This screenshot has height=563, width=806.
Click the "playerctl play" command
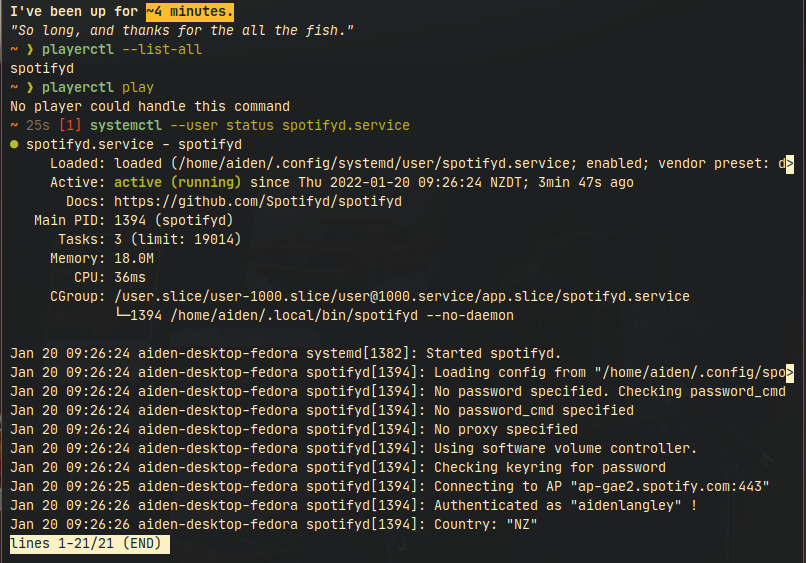(98, 87)
